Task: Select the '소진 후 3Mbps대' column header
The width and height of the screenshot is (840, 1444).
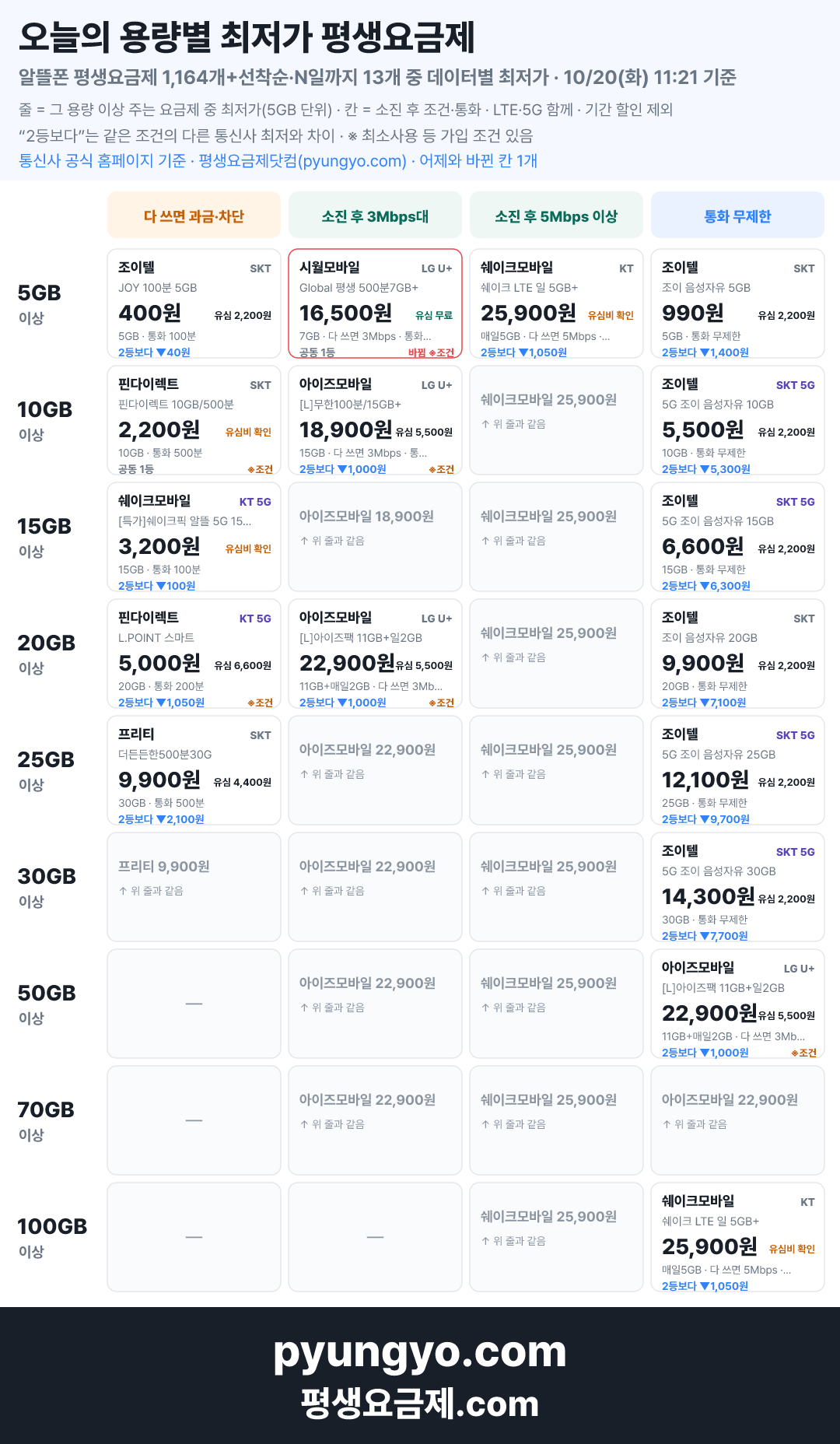Action: click(x=375, y=216)
